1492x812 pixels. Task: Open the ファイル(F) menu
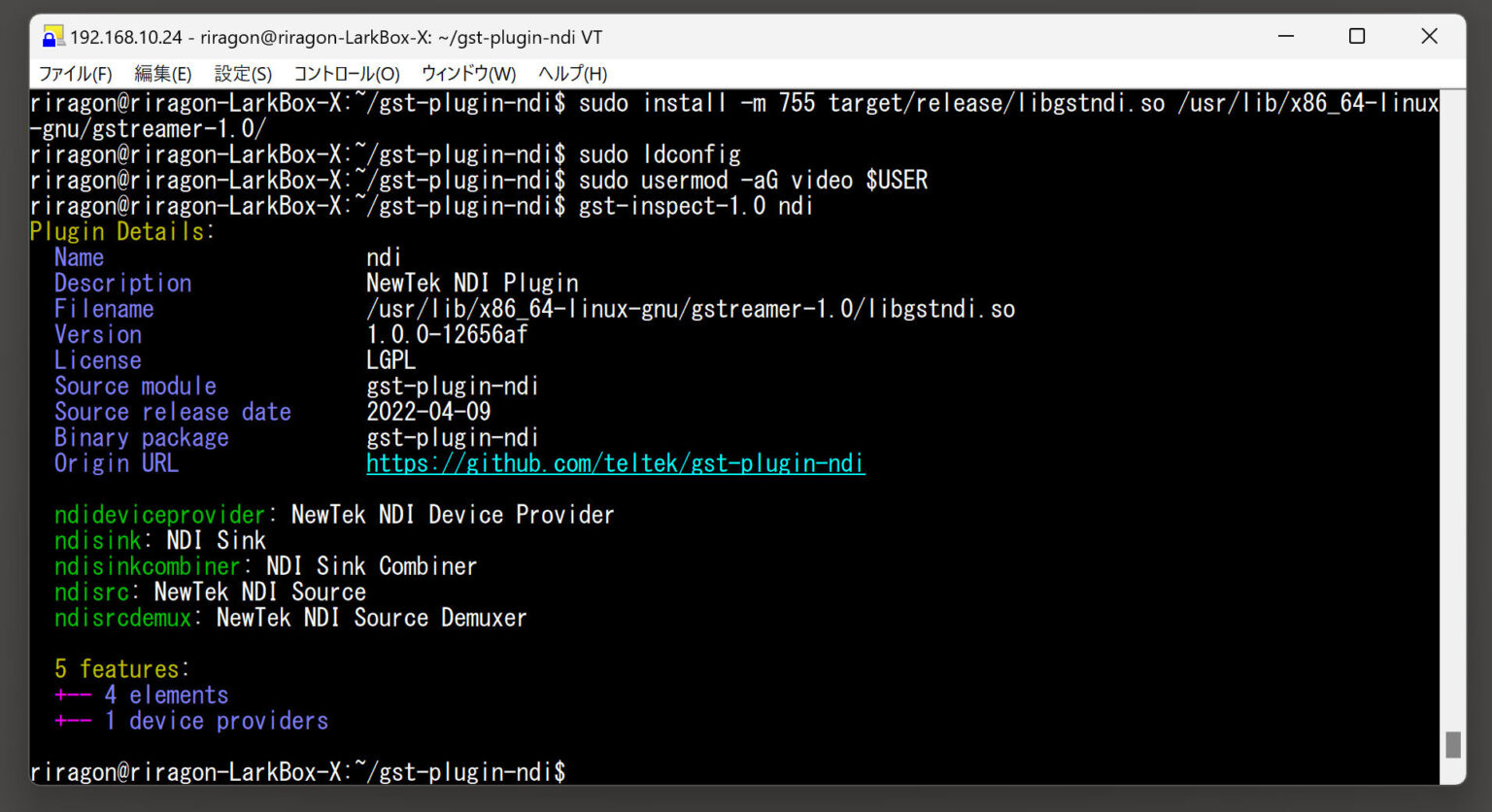[74, 73]
